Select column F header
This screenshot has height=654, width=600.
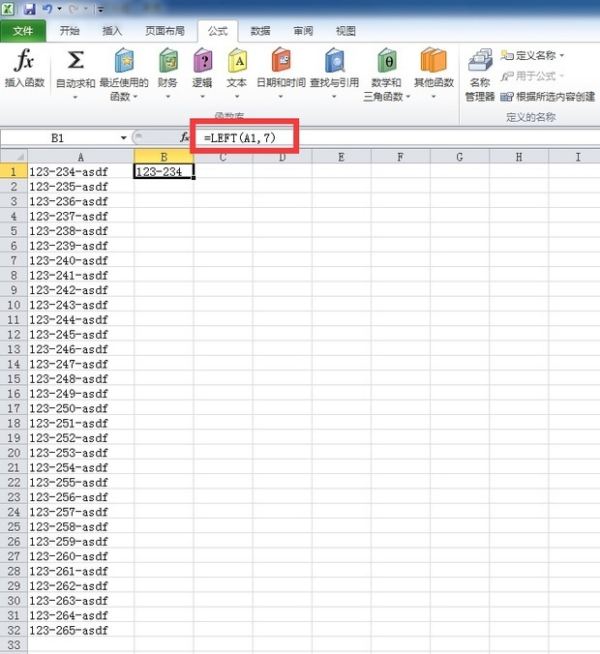[x=400, y=157]
